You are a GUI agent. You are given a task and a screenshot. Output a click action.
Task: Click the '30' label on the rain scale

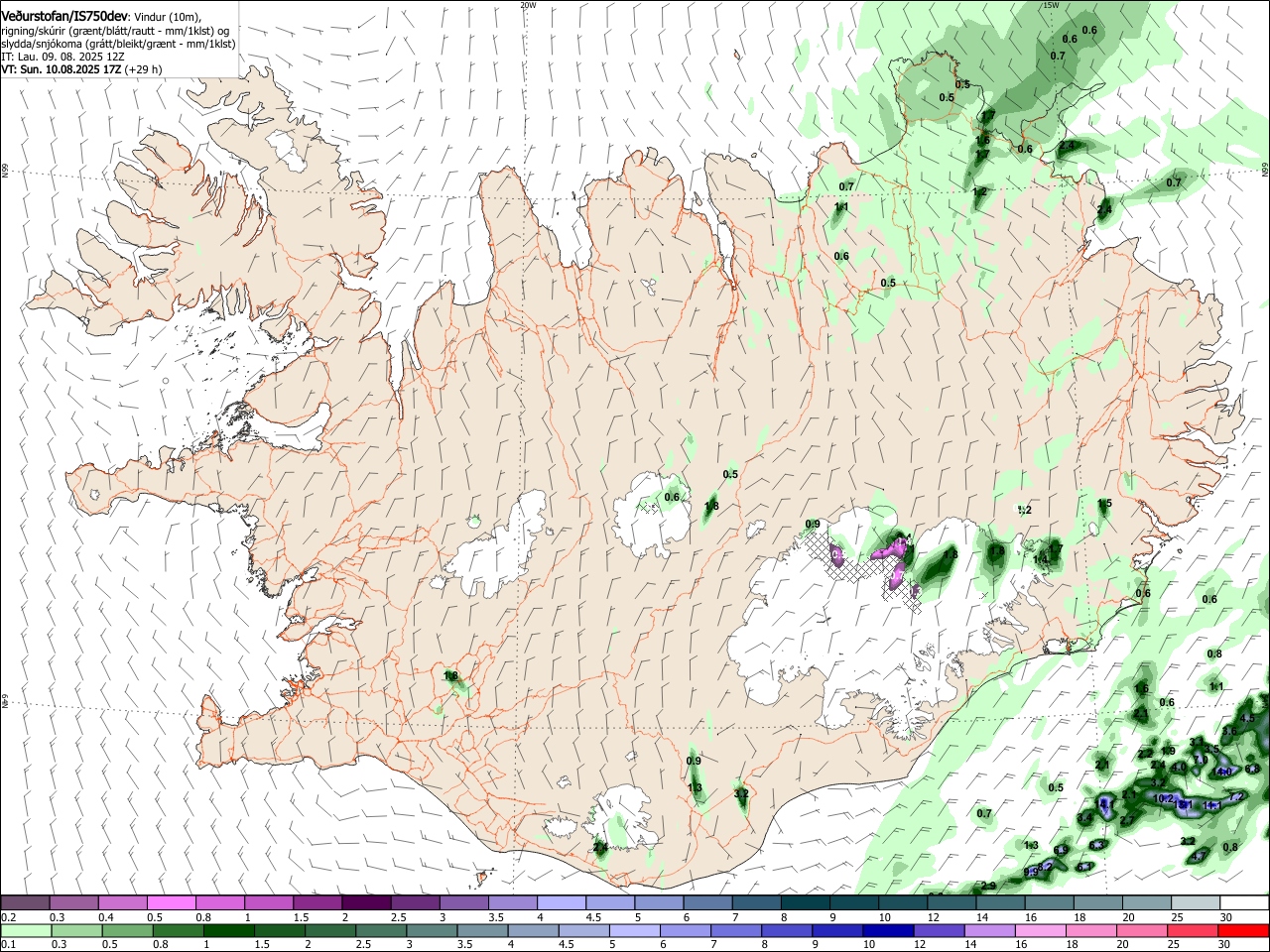[1225, 944]
